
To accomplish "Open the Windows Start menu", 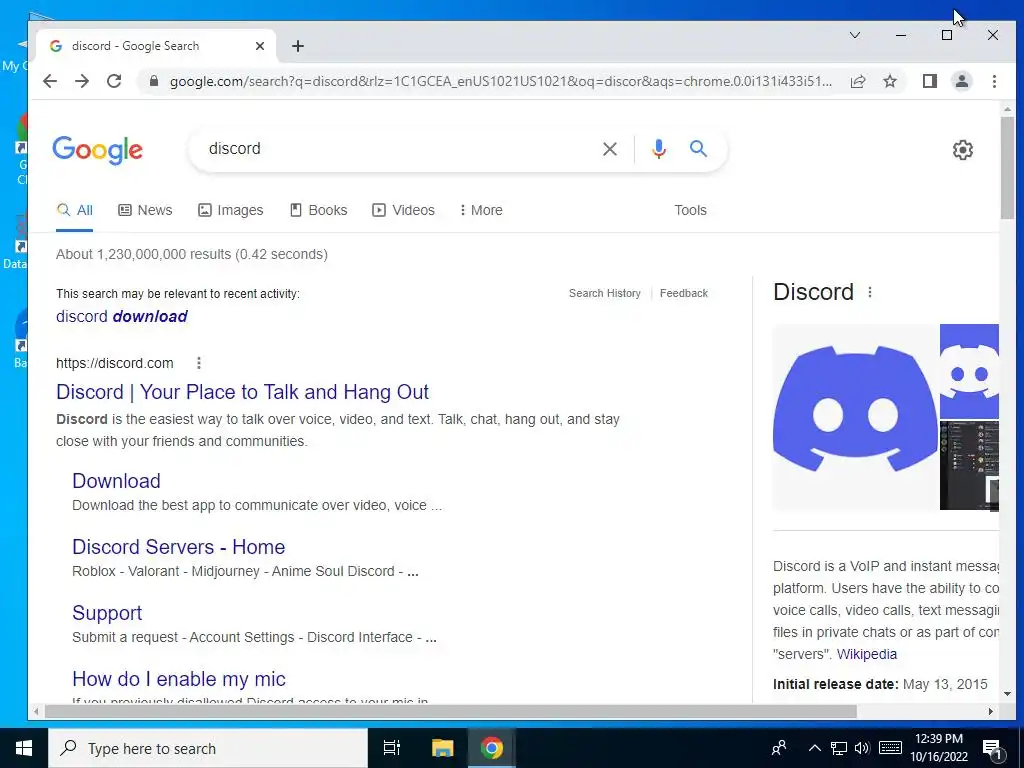I will [24, 748].
